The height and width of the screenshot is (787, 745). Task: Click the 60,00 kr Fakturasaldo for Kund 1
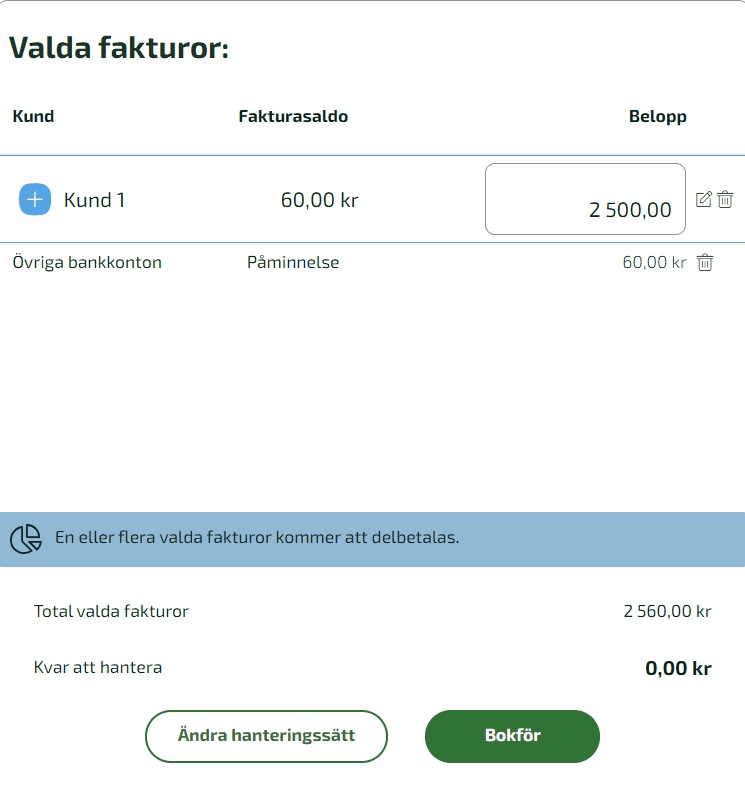pyautogui.click(x=319, y=200)
